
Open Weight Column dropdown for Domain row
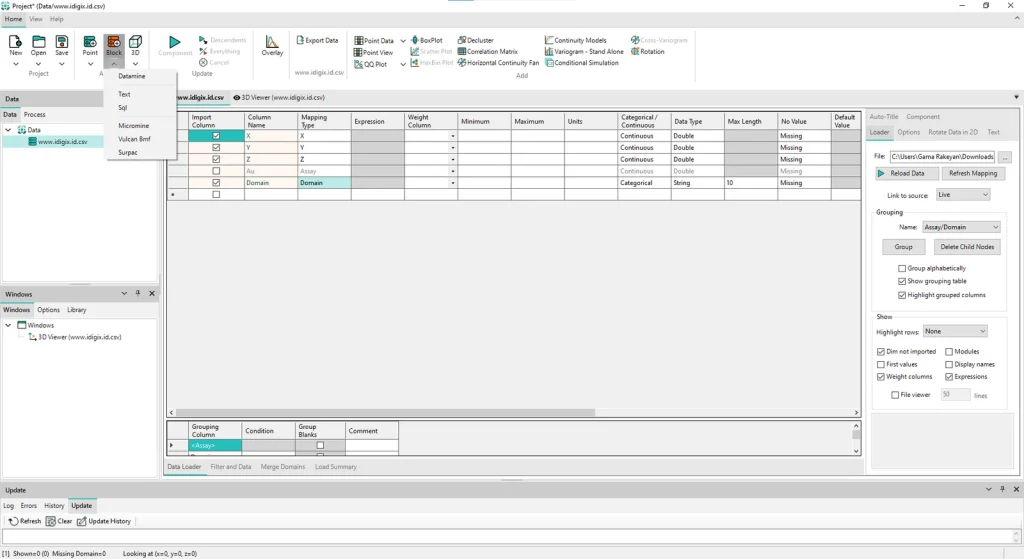point(453,183)
